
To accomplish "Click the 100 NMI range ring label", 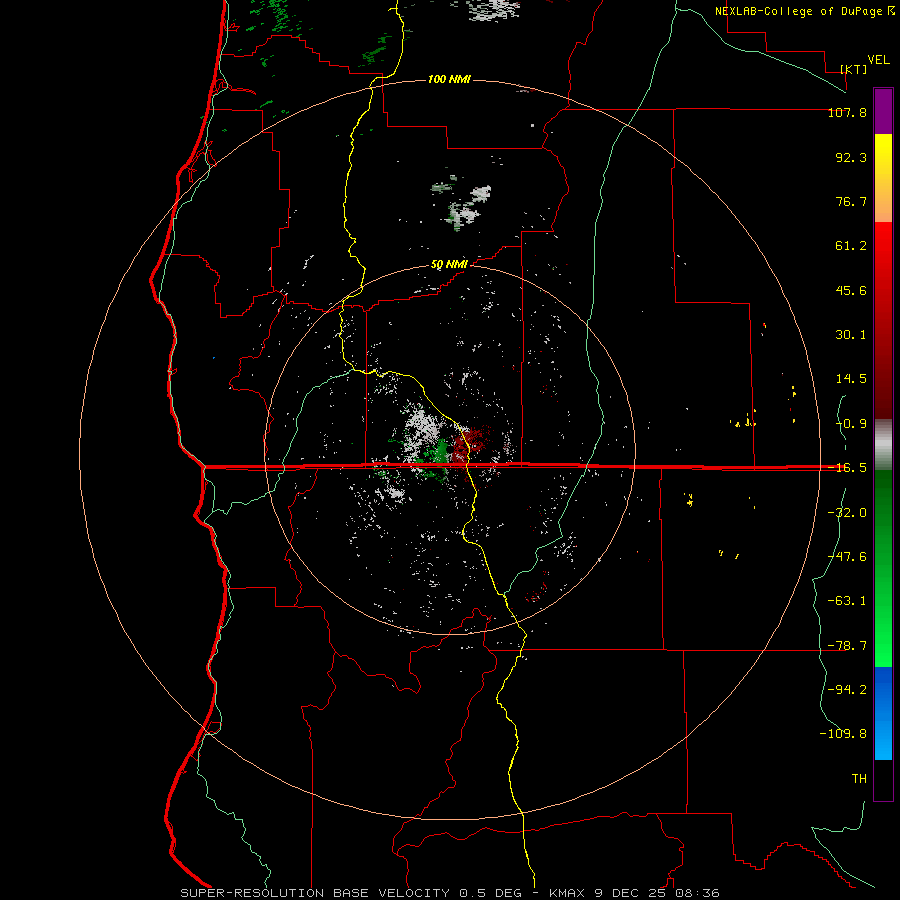I will point(449,79).
